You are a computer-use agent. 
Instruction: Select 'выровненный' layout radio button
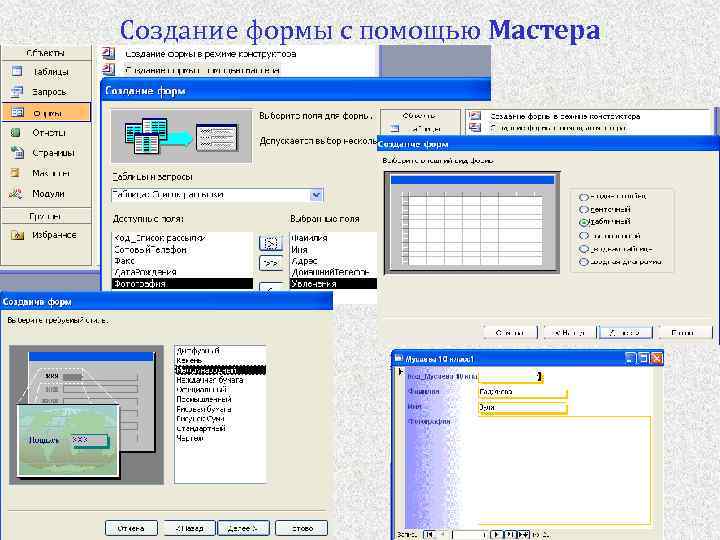584,236
